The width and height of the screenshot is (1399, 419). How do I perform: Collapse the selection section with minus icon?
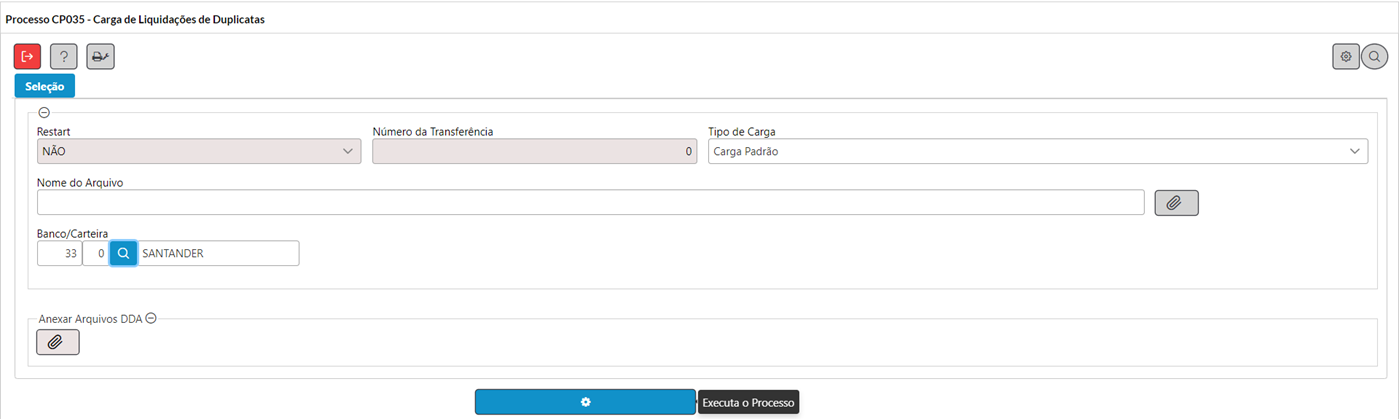tap(44, 113)
